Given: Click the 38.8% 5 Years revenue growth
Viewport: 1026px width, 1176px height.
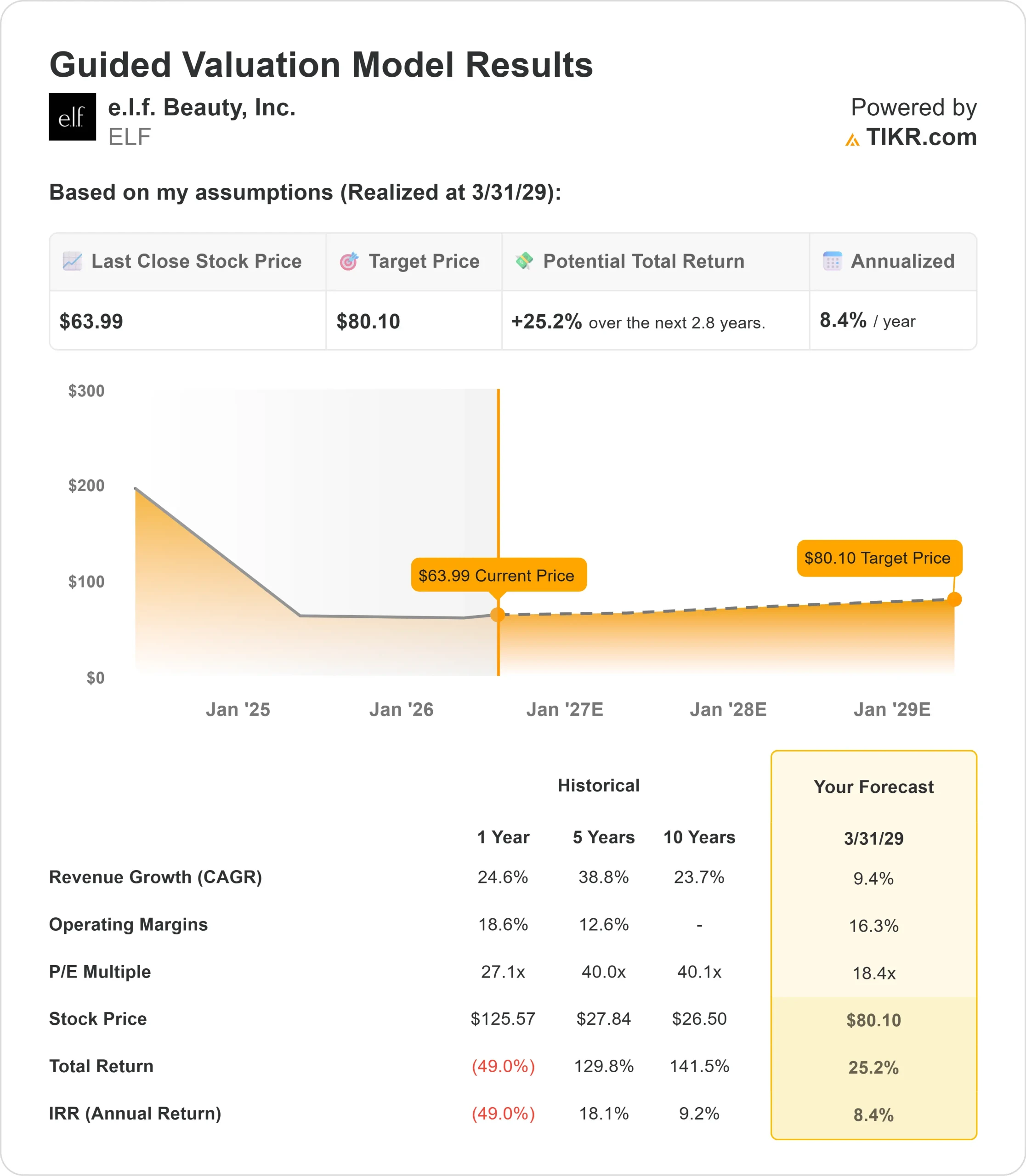Looking at the screenshot, I should (604, 877).
